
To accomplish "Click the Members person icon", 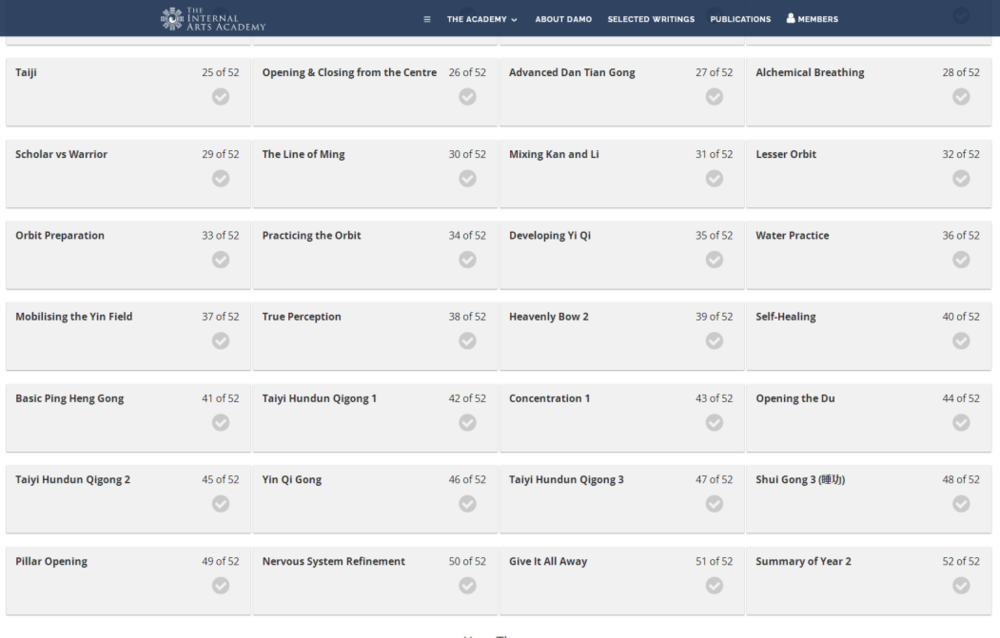I will [791, 18].
